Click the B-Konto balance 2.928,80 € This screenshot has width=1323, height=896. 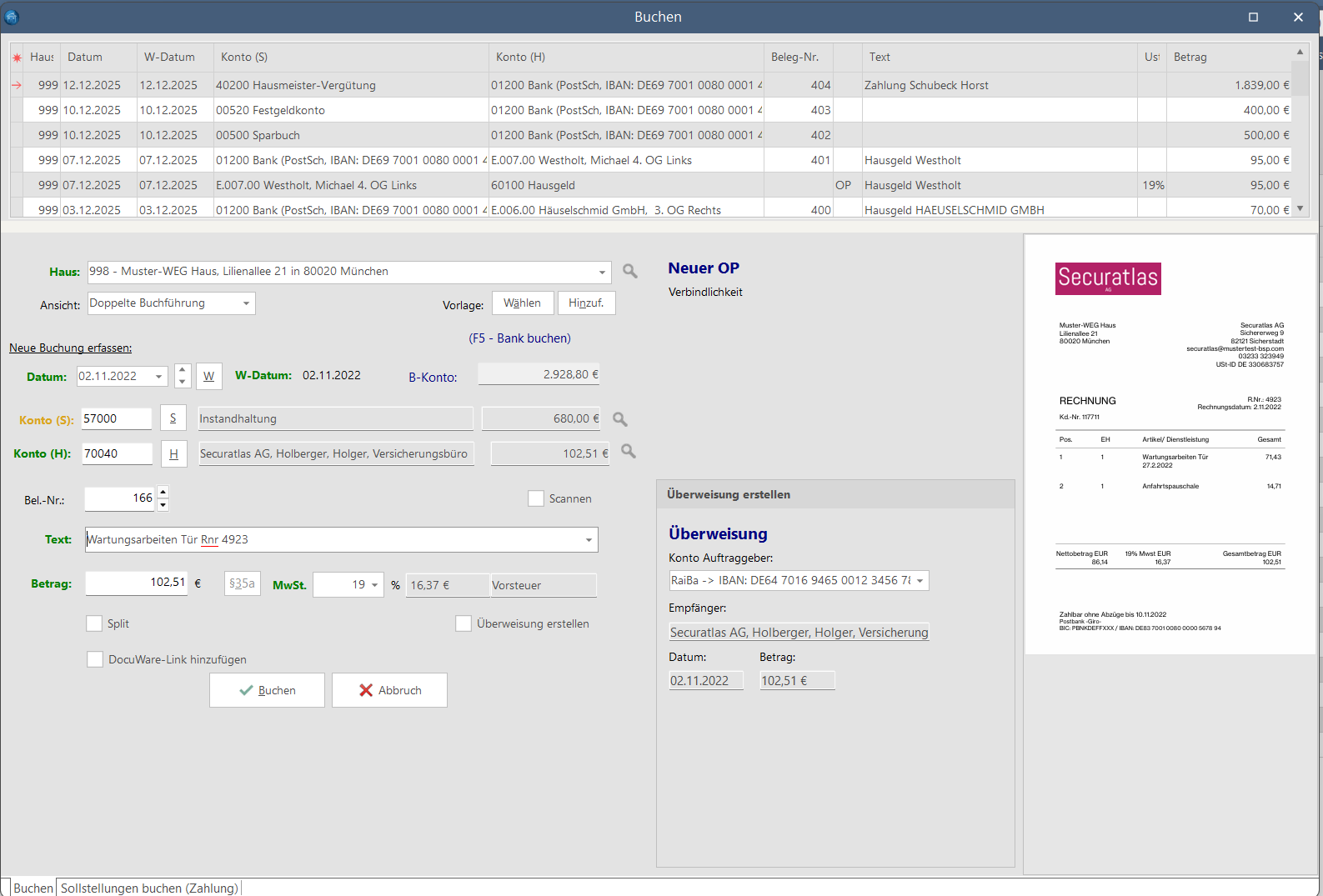[x=539, y=374]
